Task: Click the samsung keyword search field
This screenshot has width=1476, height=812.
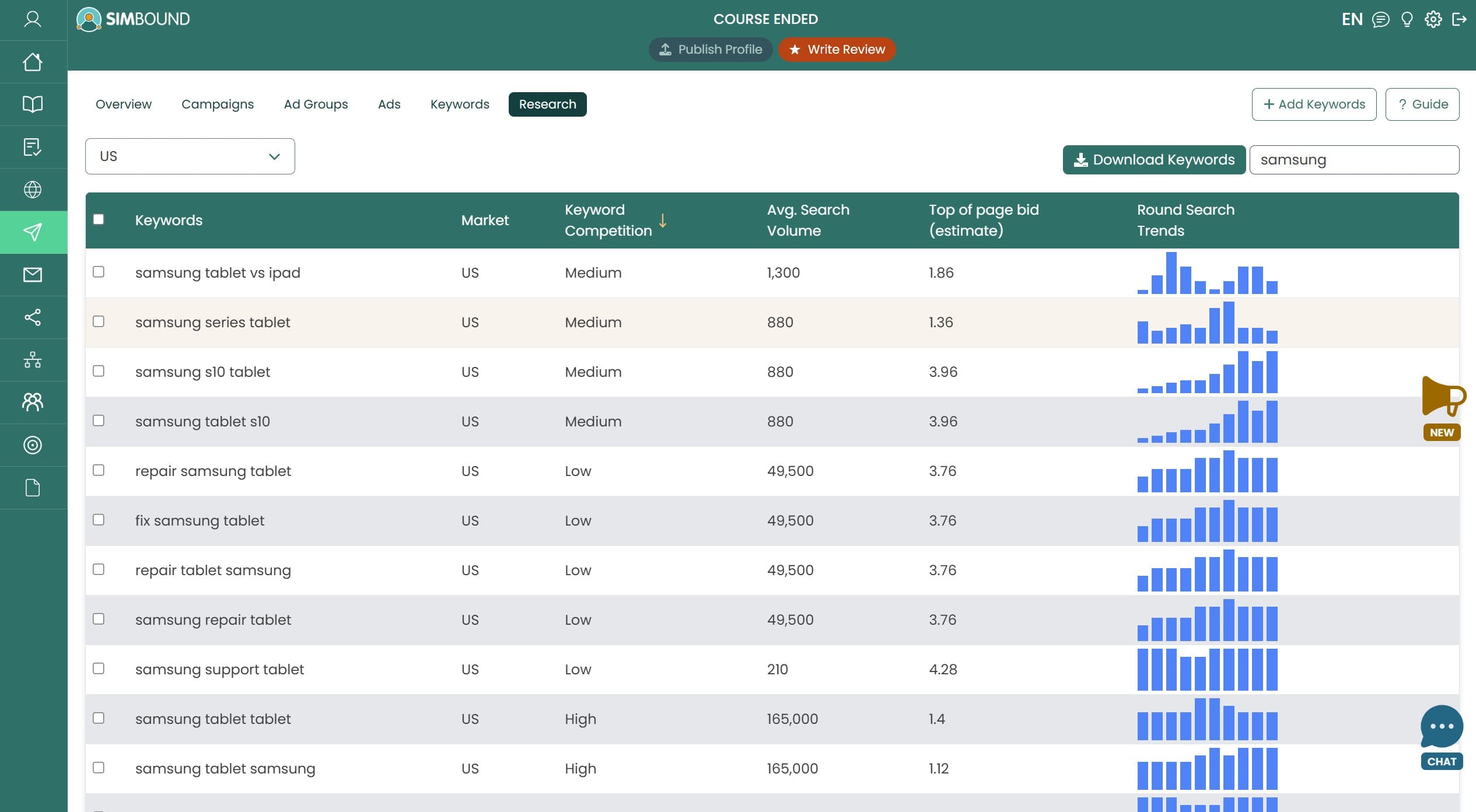Action: [x=1353, y=160]
